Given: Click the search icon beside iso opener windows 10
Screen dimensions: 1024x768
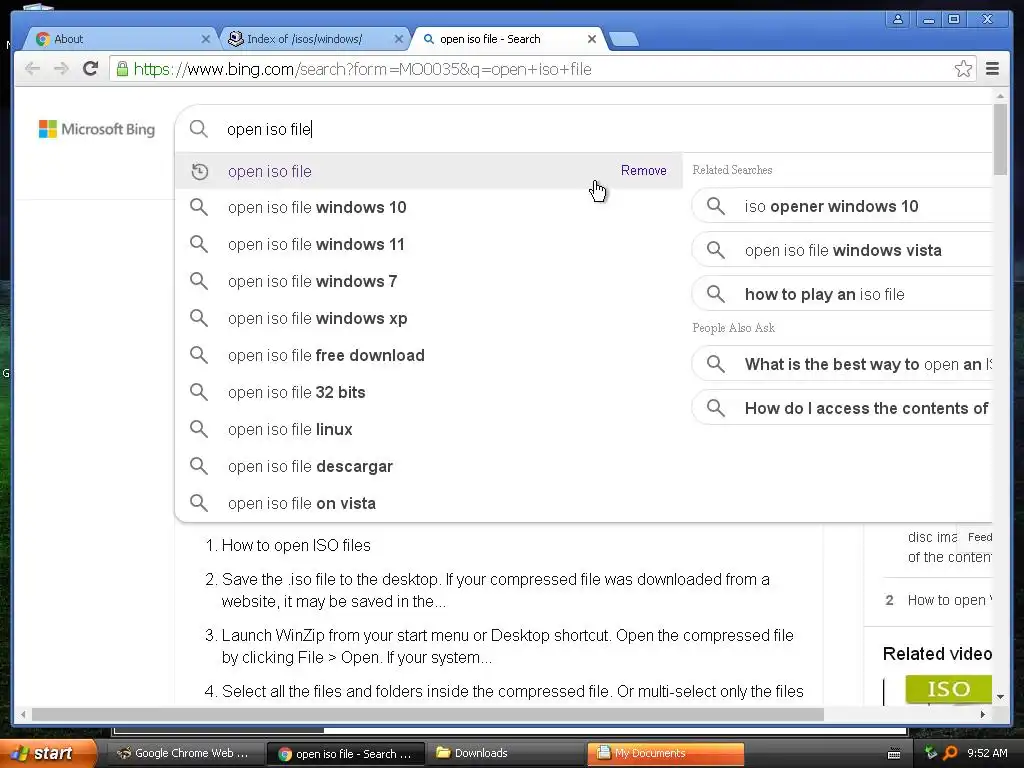Looking at the screenshot, I should point(716,206).
